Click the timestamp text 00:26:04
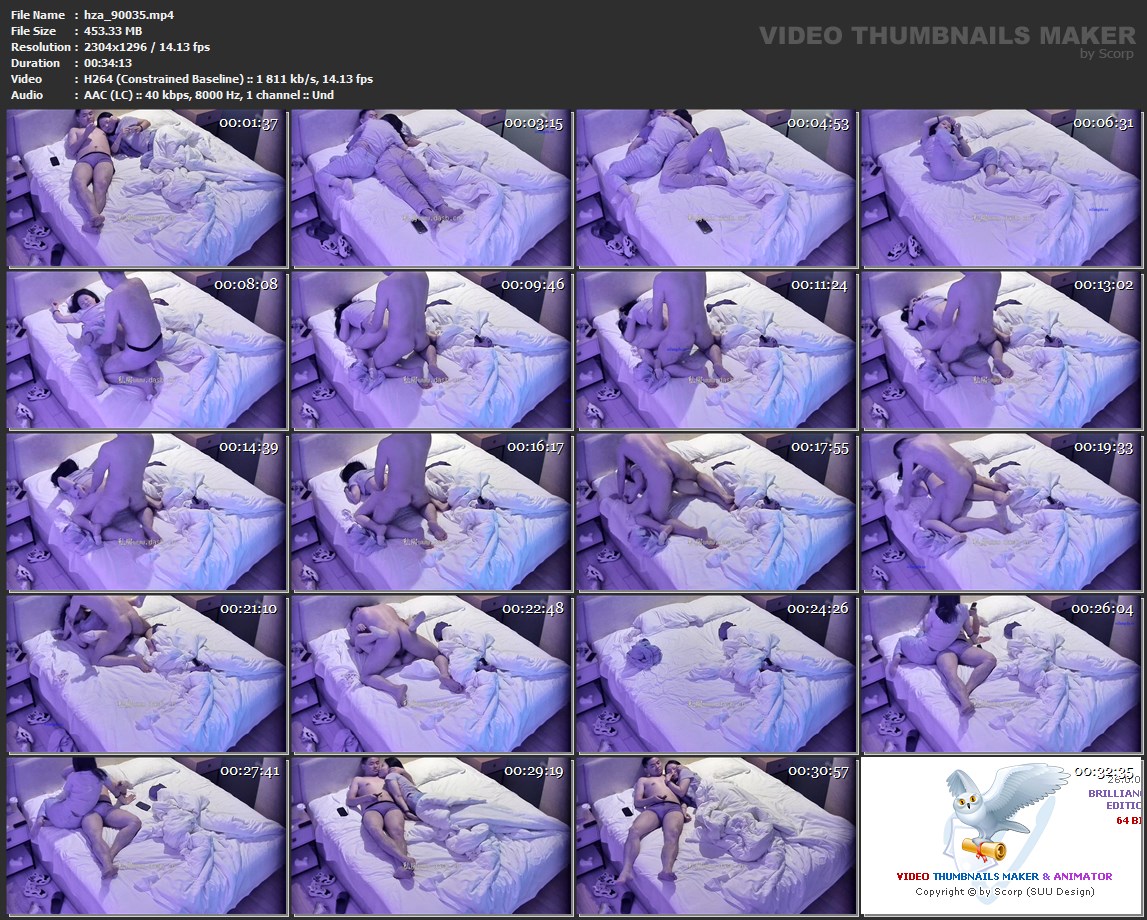This screenshot has width=1147, height=920. (1102, 608)
